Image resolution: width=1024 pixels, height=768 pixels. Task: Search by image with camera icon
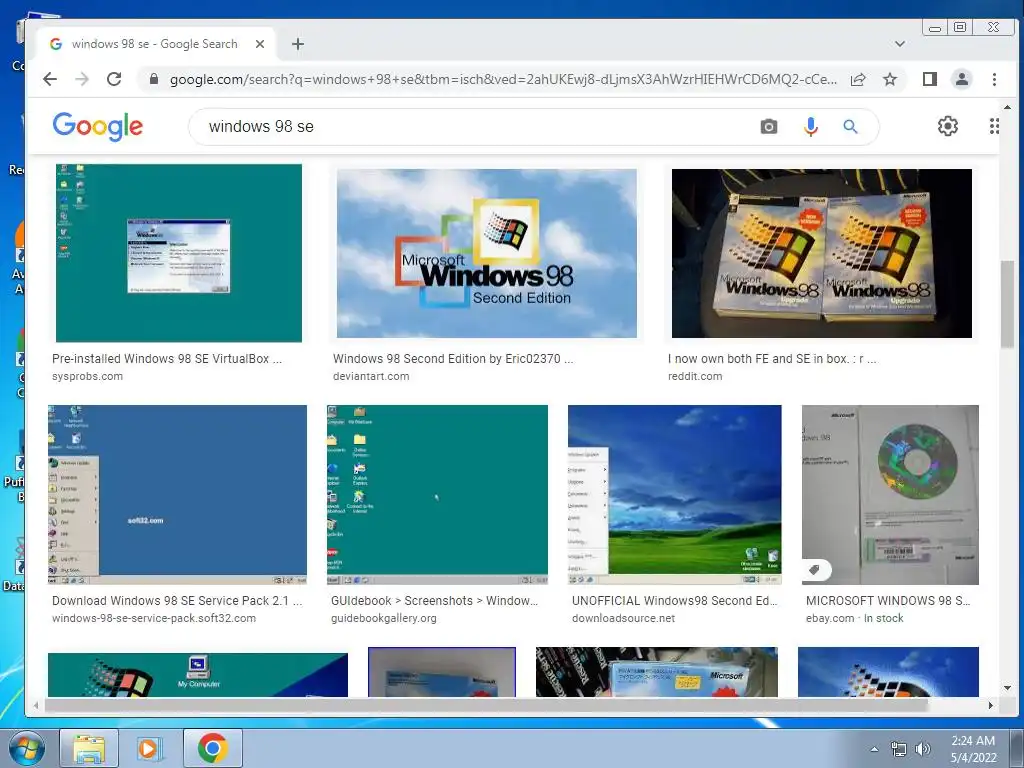[x=769, y=127]
